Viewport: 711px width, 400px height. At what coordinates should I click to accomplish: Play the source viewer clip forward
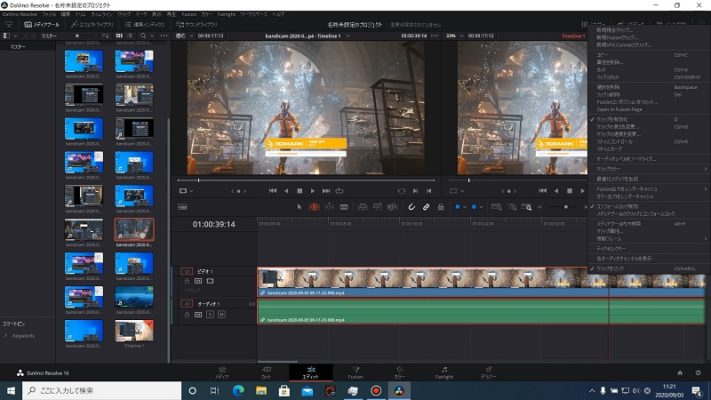(312, 191)
